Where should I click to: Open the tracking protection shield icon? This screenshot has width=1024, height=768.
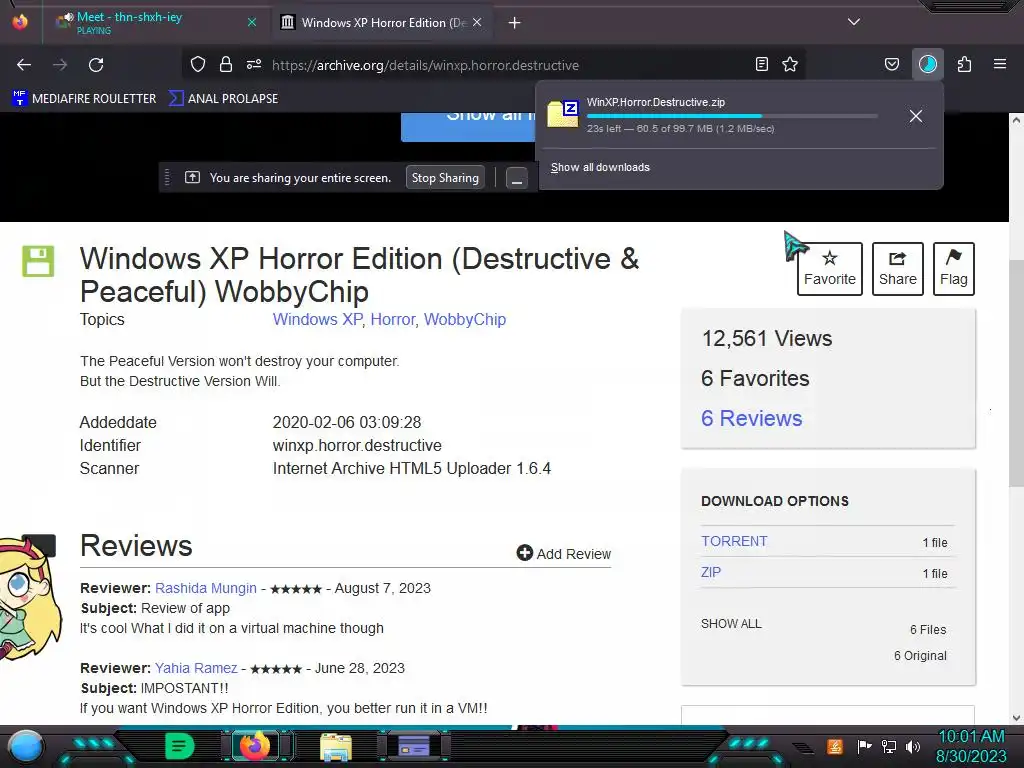198,64
